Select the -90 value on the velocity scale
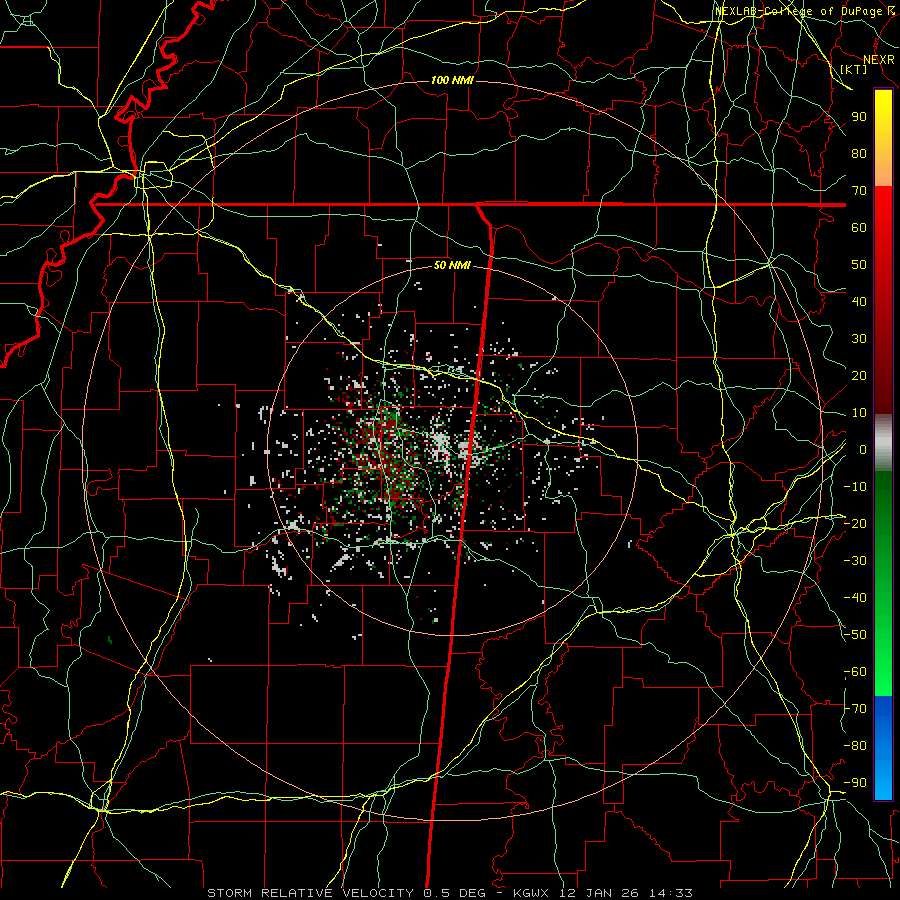This screenshot has width=900, height=900. (x=855, y=783)
